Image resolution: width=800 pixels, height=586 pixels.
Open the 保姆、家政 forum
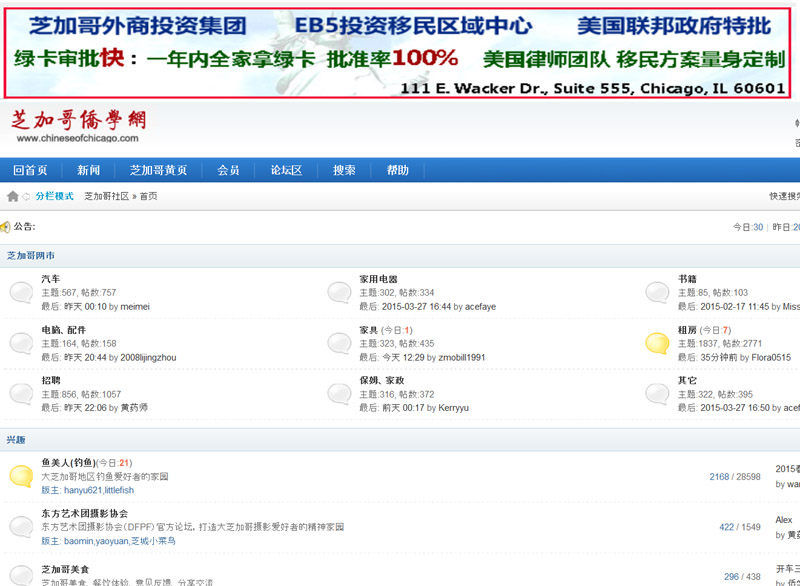[x=381, y=381]
